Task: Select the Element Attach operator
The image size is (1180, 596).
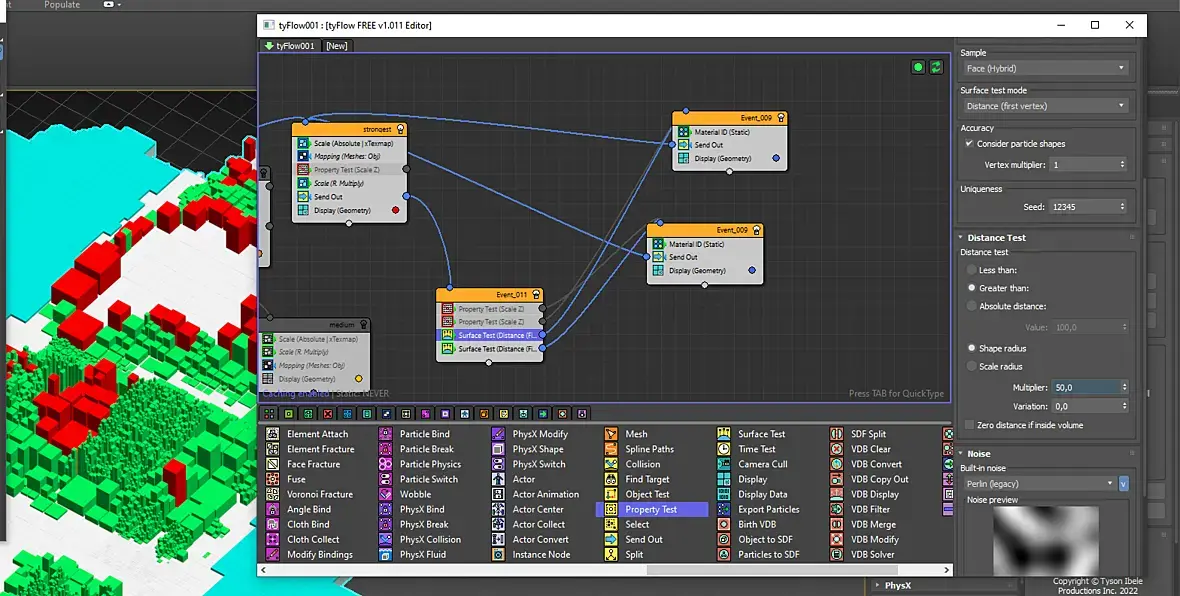Action: click(308, 434)
